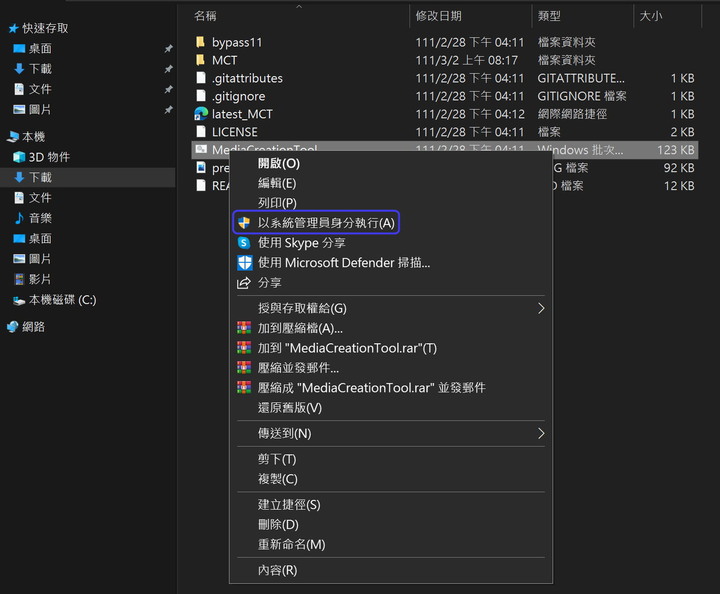Expand the 傳送到(N) submenu arrow
The image size is (720, 594).
(x=541, y=433)
